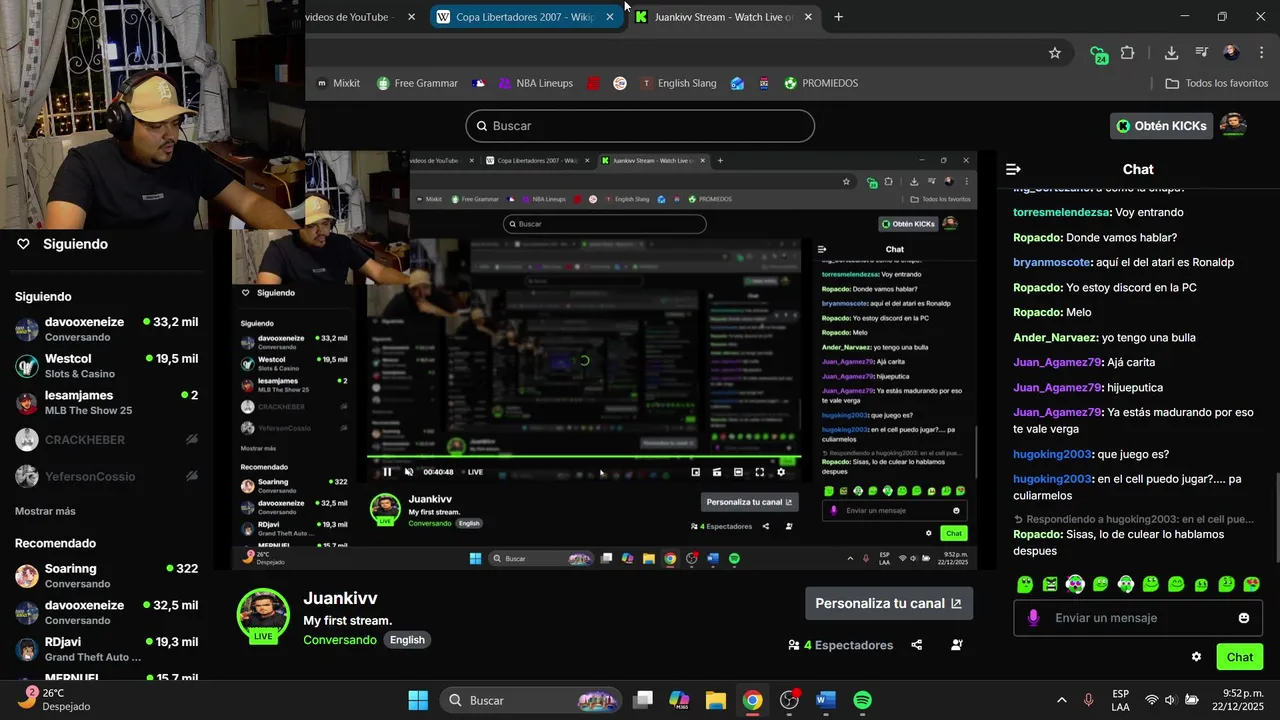Unmute the video player volume
This screenshot has height=720, width=1280.
(x=409, y=472)
